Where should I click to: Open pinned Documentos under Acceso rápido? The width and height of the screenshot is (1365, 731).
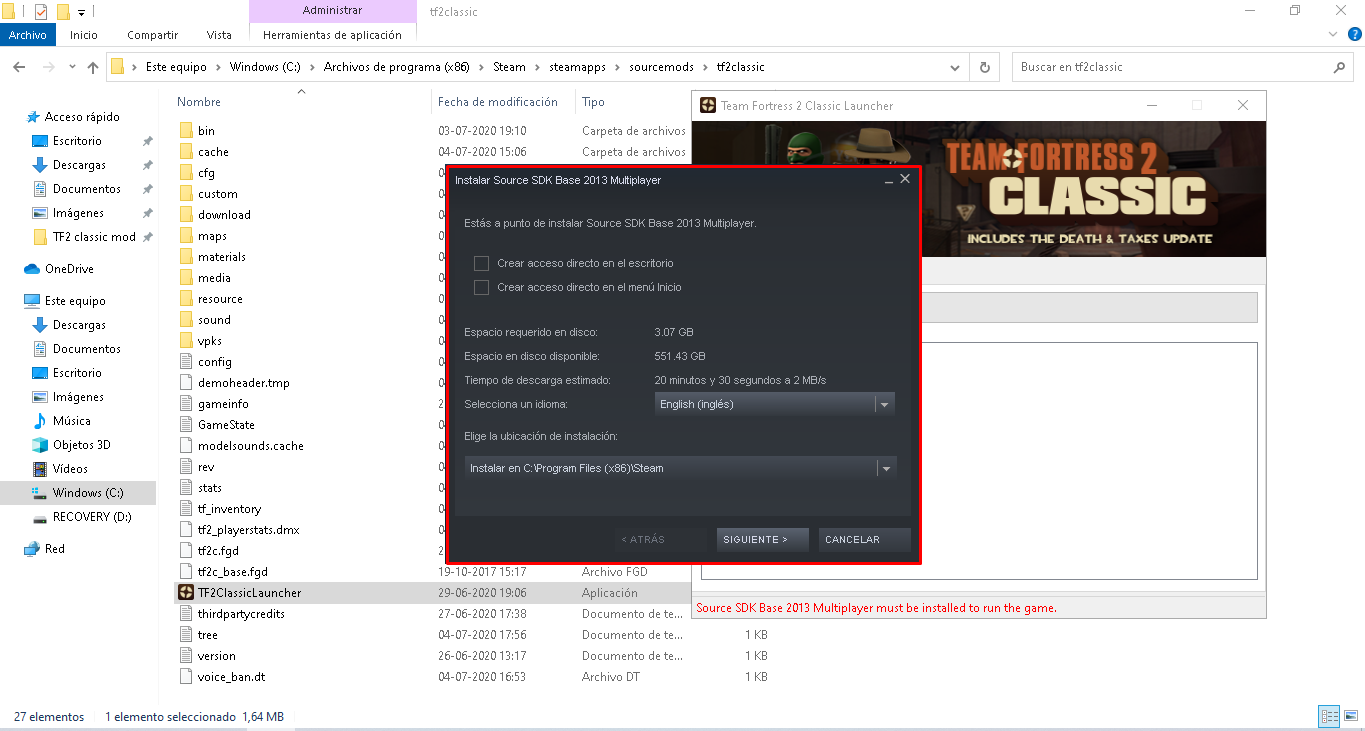[x=87, y=189]
